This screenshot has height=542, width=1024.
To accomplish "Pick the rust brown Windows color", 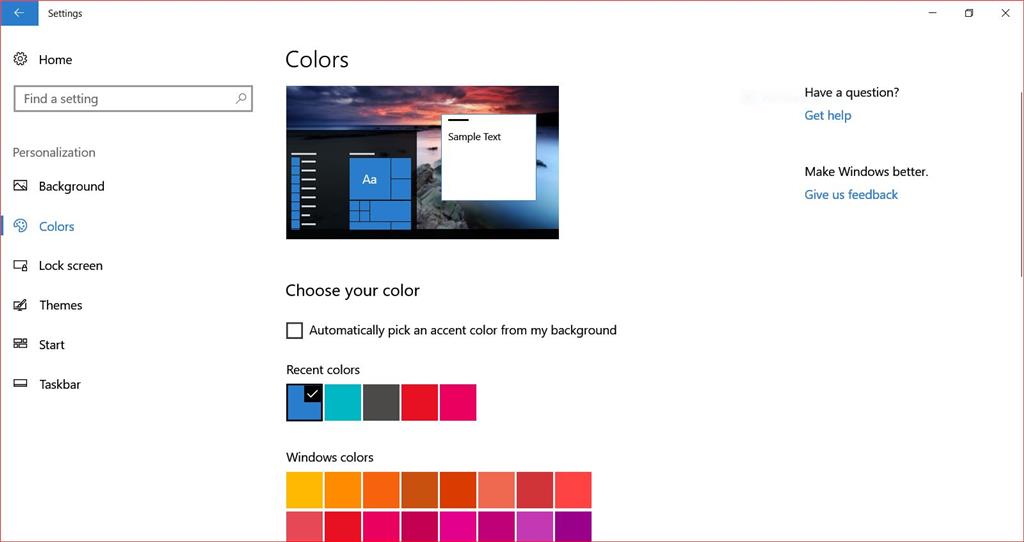I will point(419,490).
